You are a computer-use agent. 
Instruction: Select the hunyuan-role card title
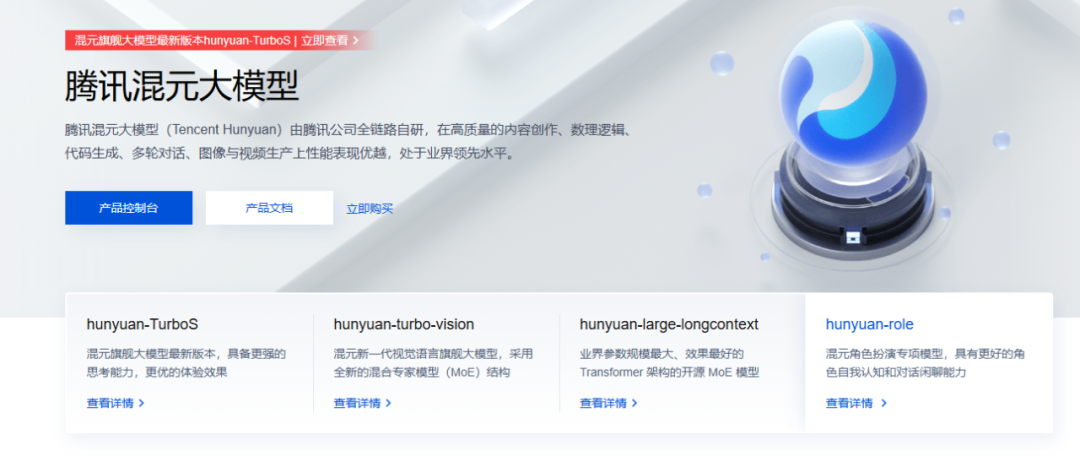click(x=870, y=324)
